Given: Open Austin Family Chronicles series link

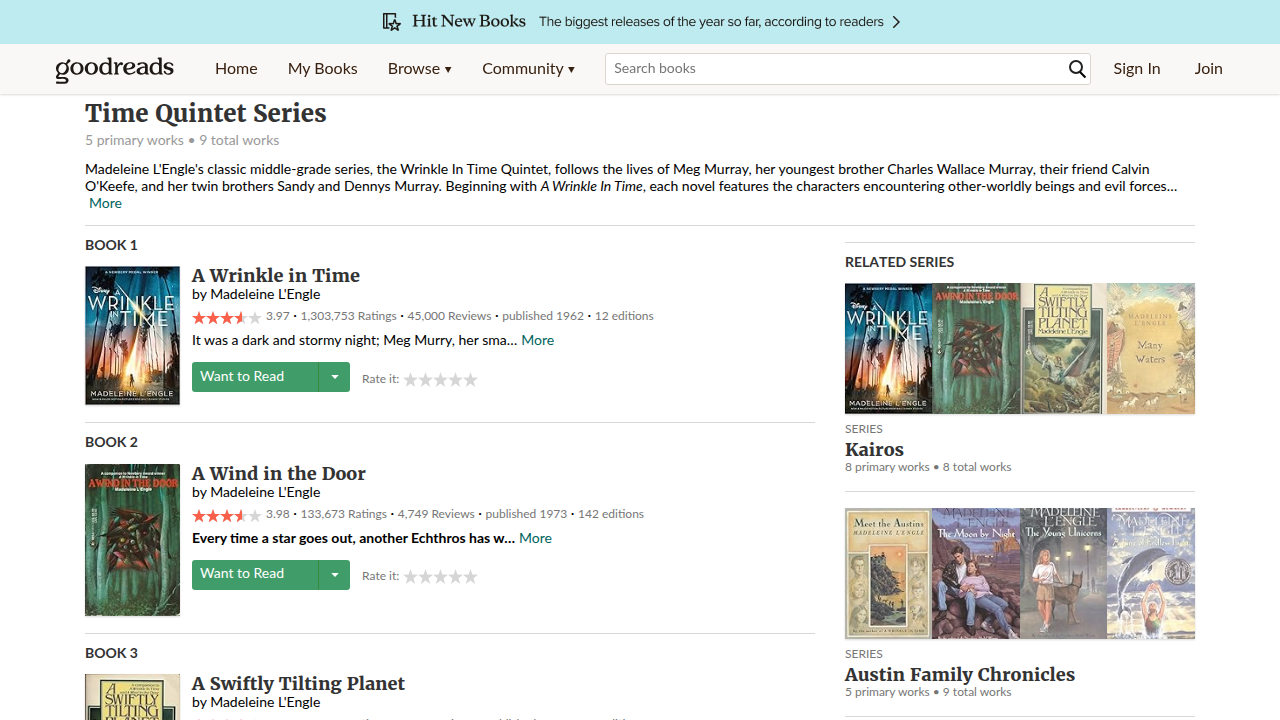Looking at the screenshot, I should 960,674.
